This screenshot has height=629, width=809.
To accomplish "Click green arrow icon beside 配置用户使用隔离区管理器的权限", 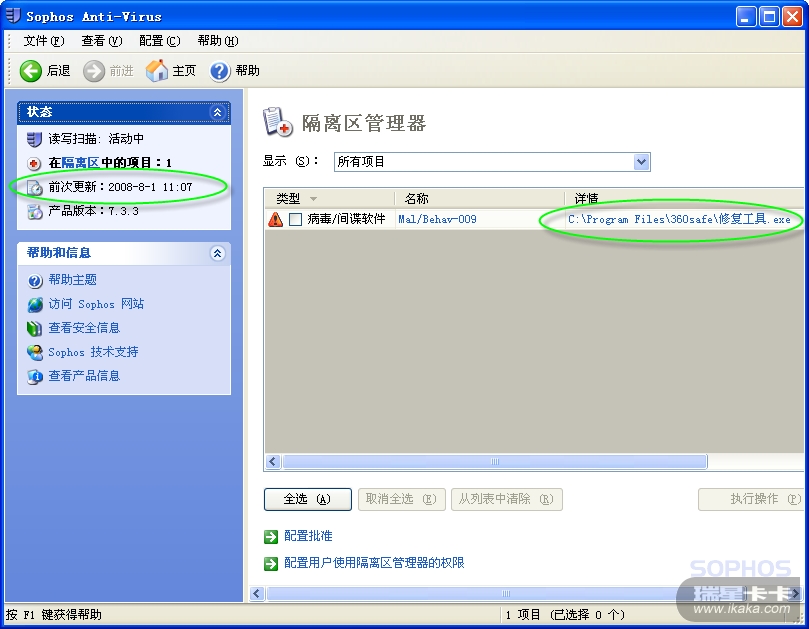I will tap(271, 563).
